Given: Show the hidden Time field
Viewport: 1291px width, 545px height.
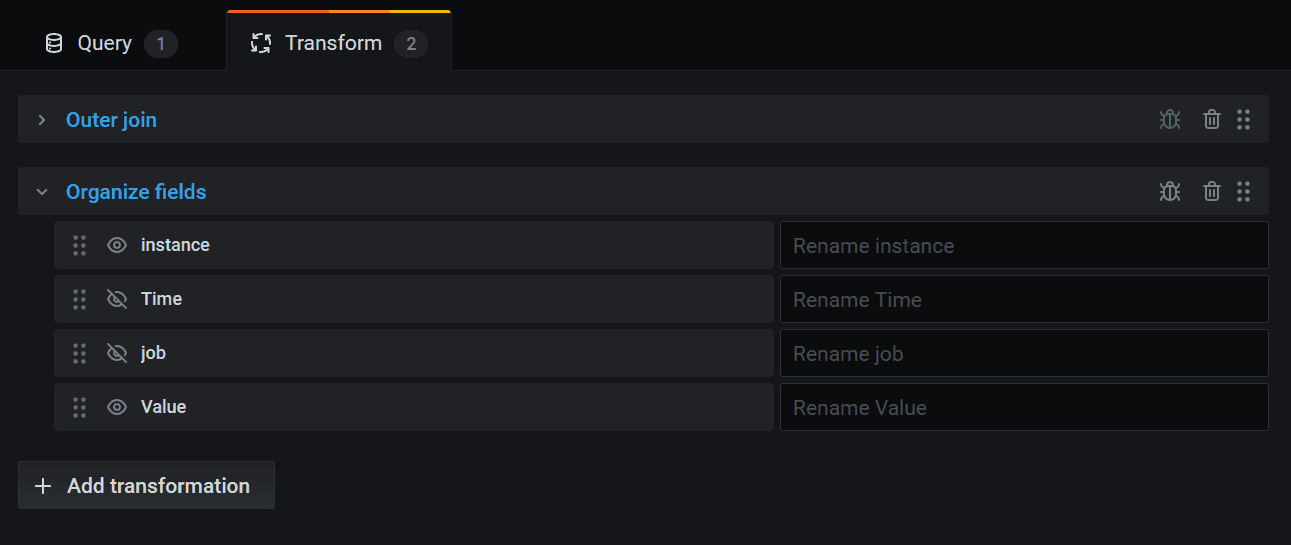Looking at the screenshot, I should pyautogui.click(x=117, y=300).
